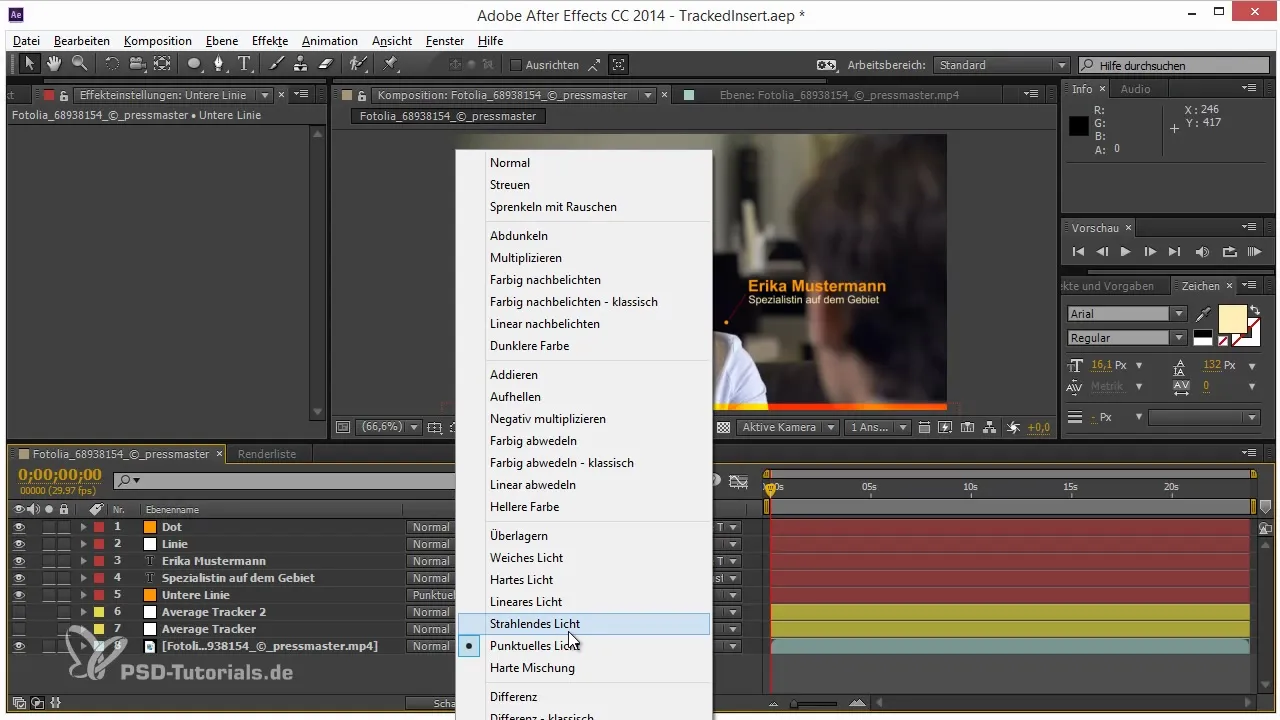
Task: Open the Effekte menu
Action: (x=270, y=41)
